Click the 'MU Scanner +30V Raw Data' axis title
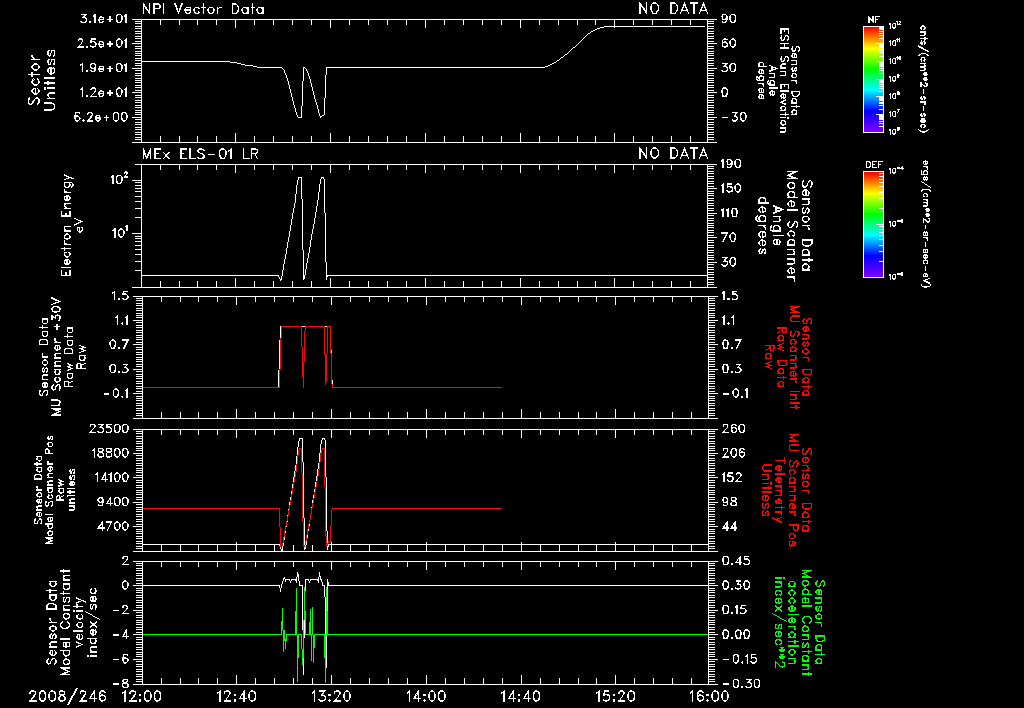Screen dimensions: 1024x708 (63, 358)
